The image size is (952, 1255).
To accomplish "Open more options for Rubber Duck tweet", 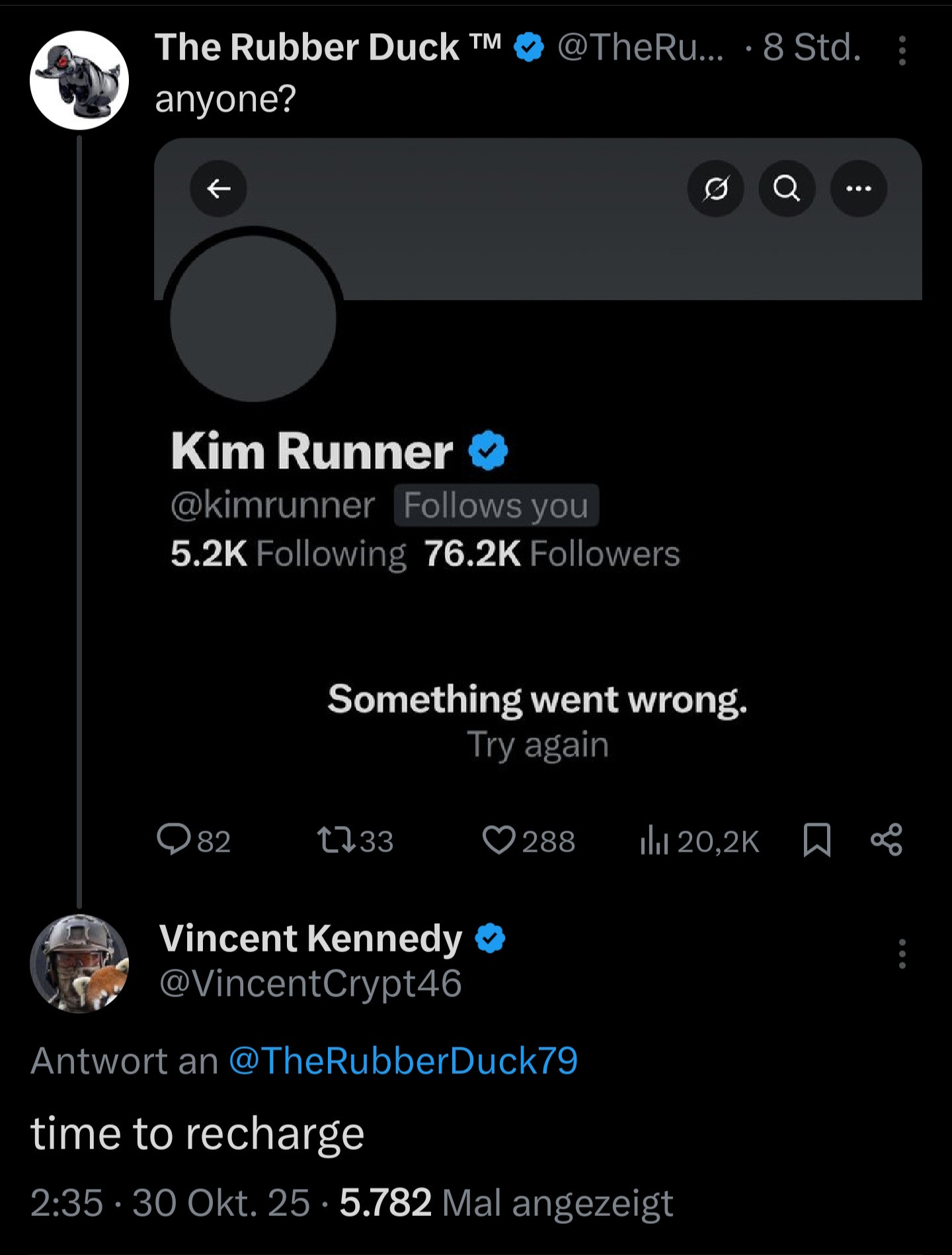I will click(902, 50).
